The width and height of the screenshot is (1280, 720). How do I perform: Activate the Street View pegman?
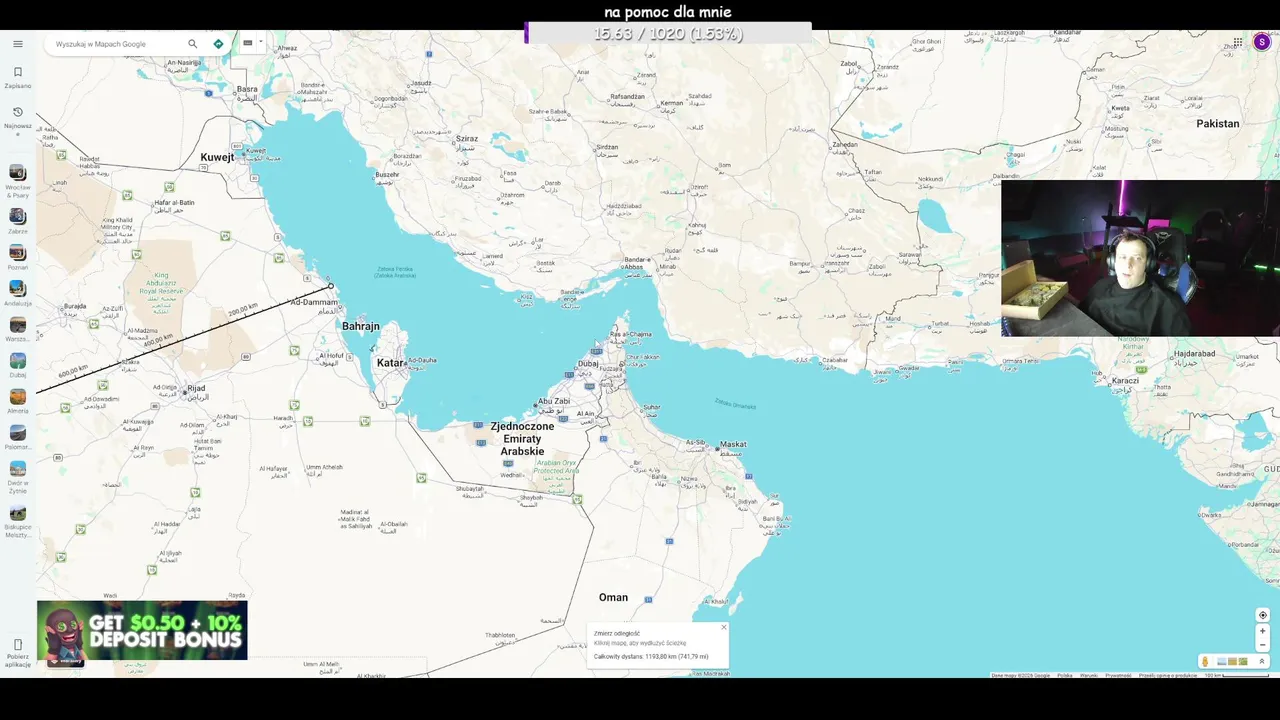click(1205, 661)
